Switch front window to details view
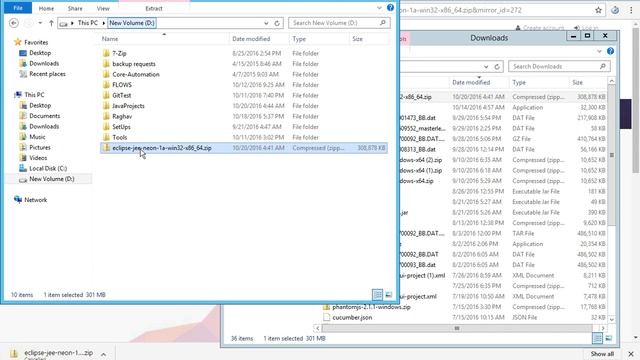640x360 pixels. pos(378,294)
